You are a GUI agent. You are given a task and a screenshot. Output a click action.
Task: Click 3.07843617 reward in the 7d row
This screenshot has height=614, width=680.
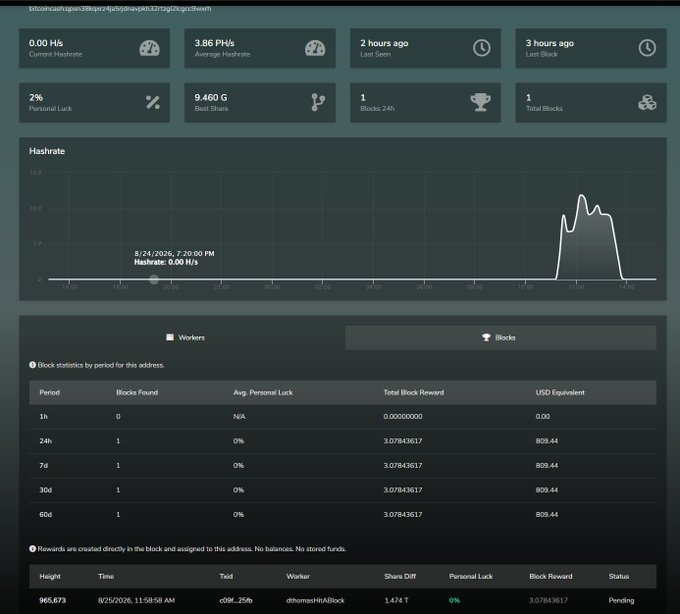tap(403, 466)
